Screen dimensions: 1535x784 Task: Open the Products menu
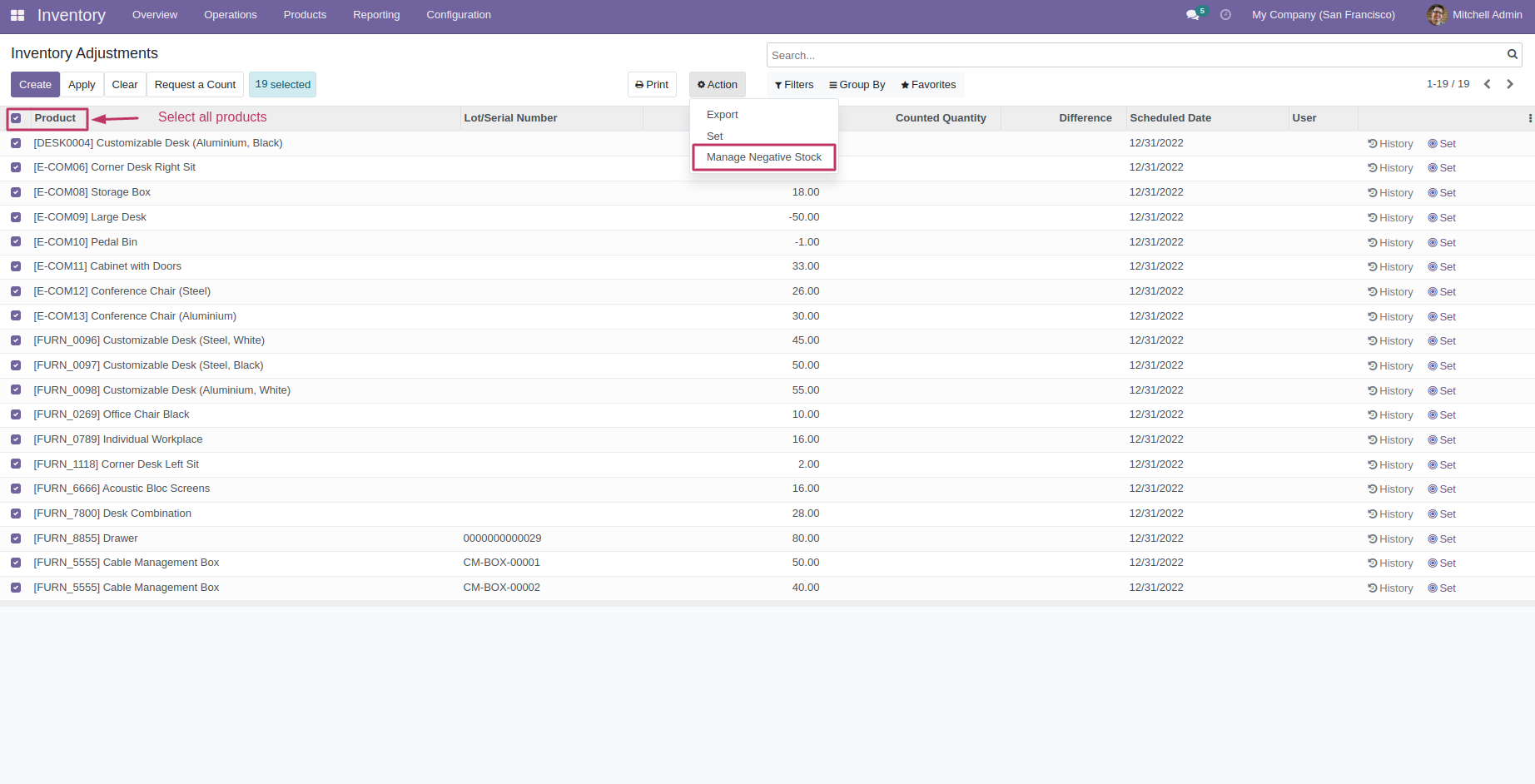coord(305,15)
